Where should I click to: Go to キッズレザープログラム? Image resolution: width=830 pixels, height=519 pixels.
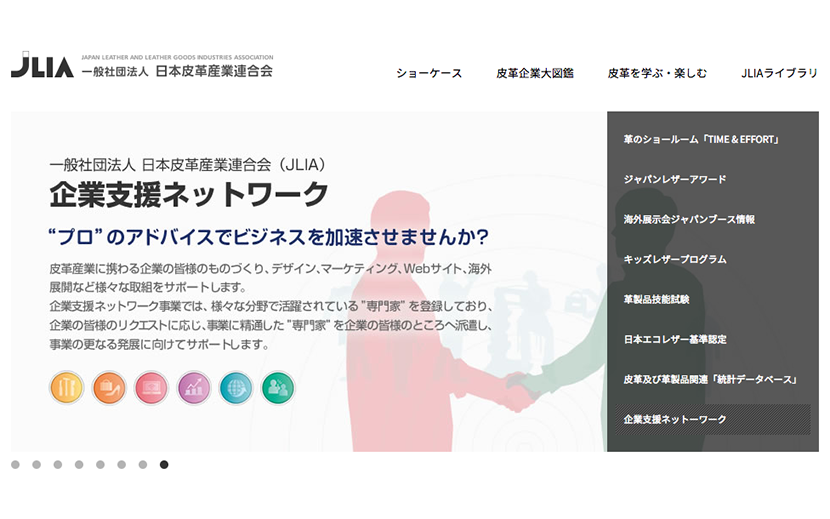[675, 259]
